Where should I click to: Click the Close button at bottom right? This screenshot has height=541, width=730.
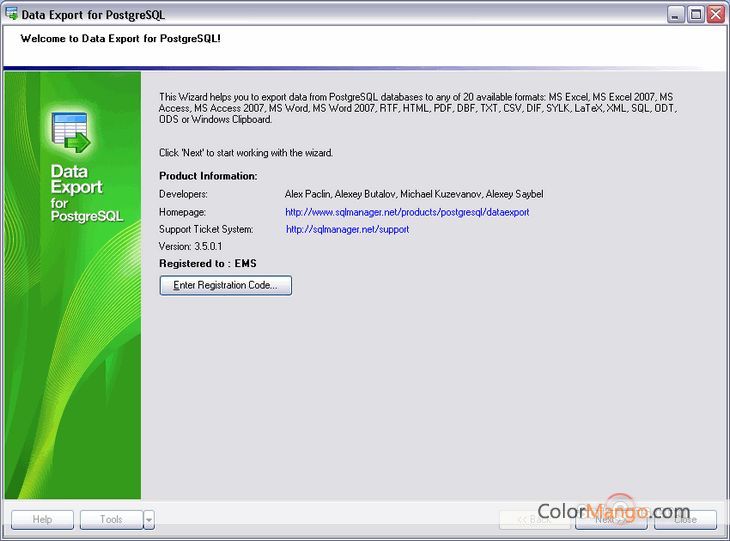(x=685, y=520)
